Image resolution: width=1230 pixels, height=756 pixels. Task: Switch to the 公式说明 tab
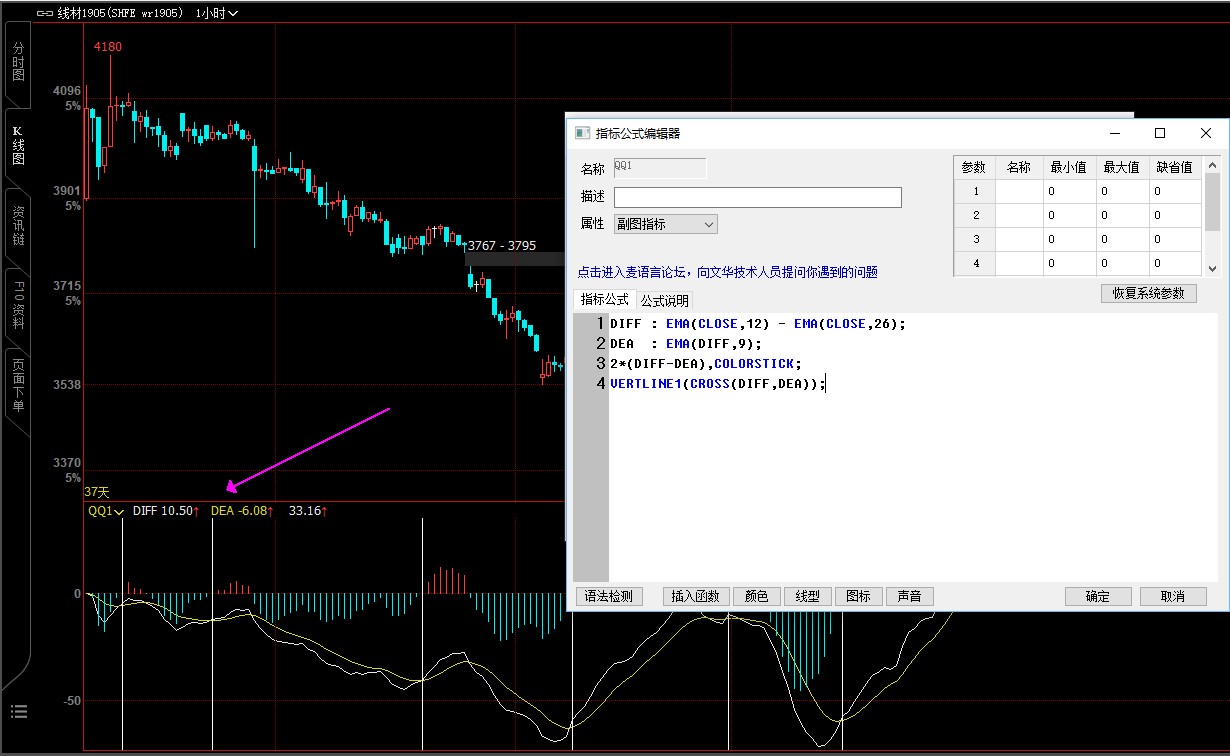(664, 300)
